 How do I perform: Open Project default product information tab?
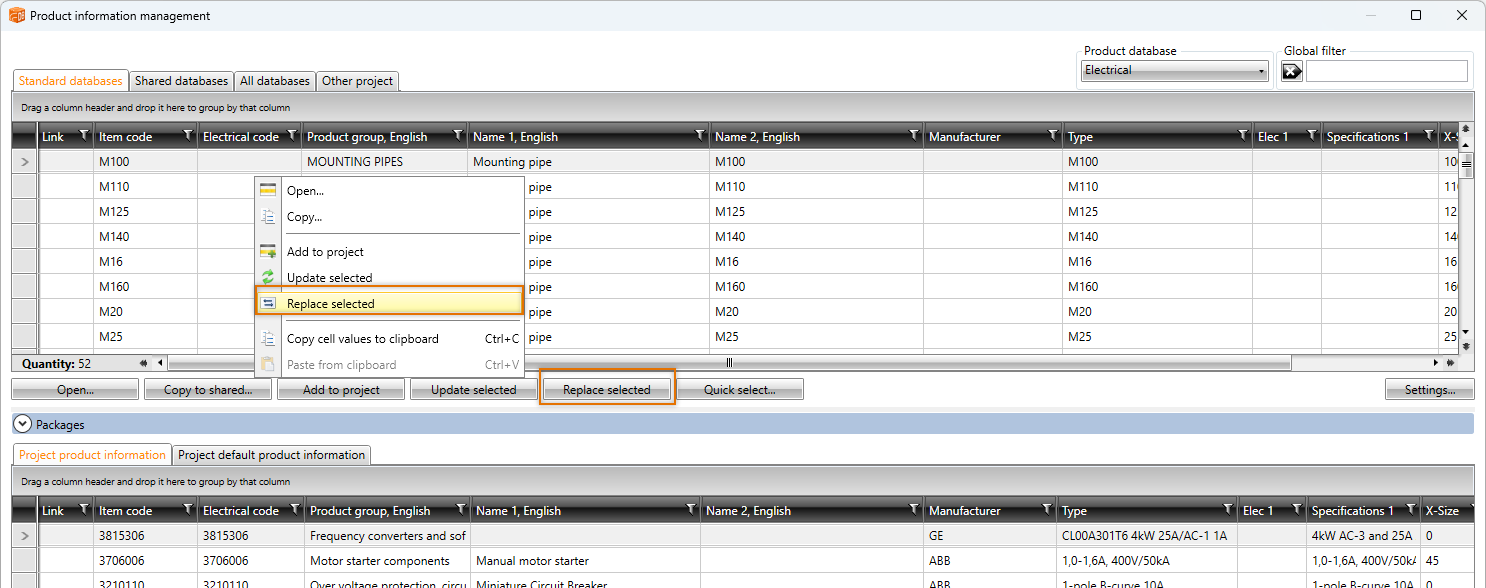coord(271,455)
